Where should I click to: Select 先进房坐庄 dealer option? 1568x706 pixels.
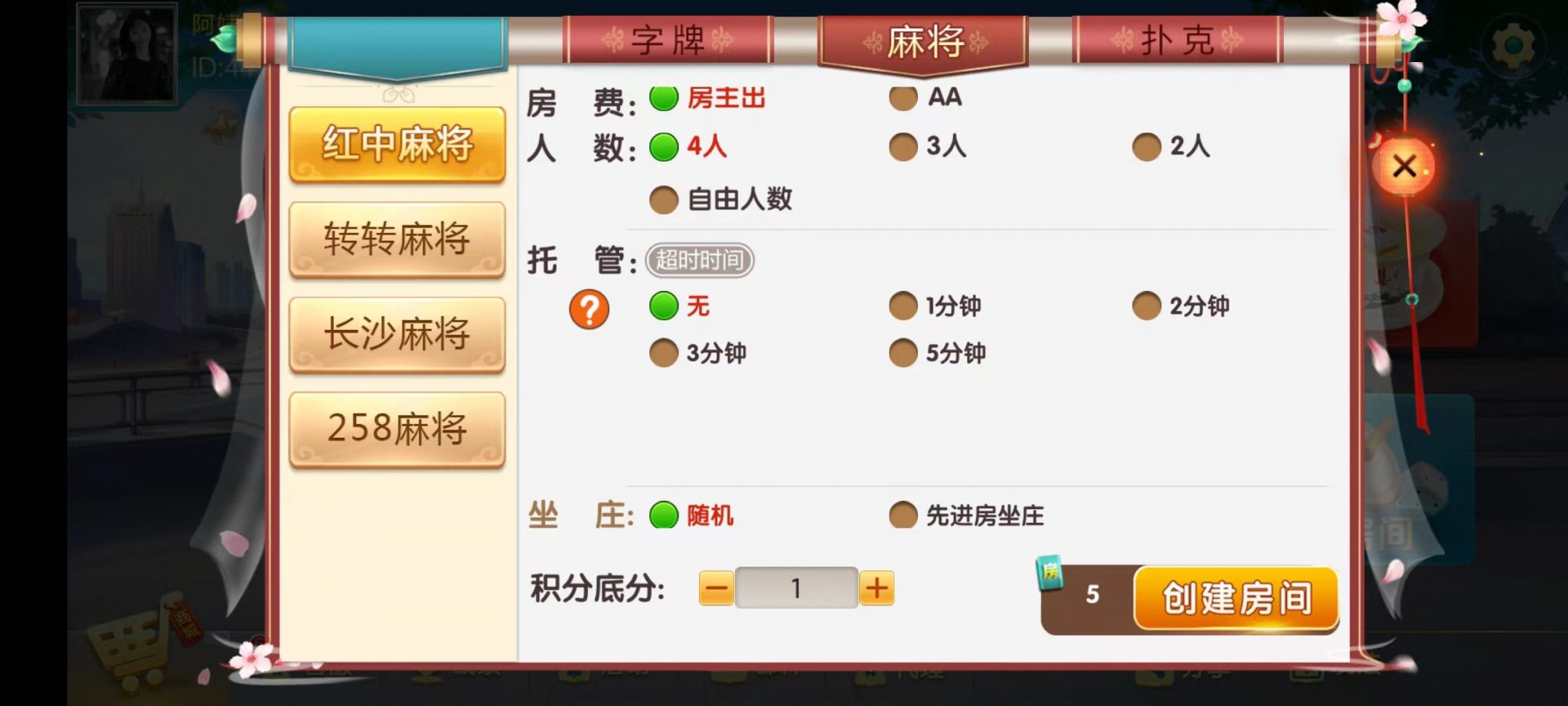tap(966, 515)
